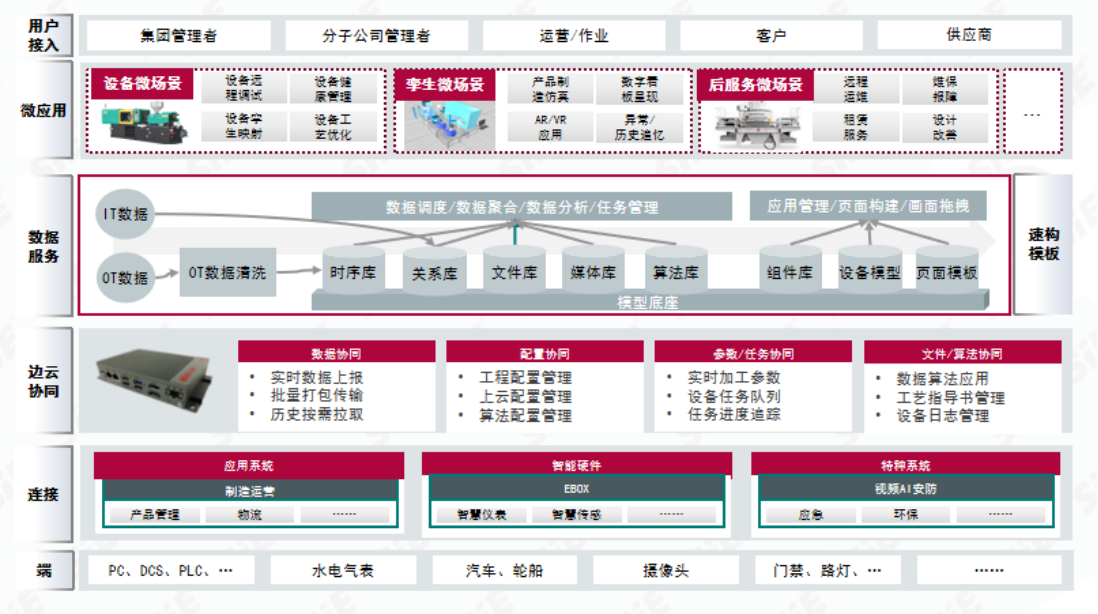Click the 环保 box

coord(905,515)
